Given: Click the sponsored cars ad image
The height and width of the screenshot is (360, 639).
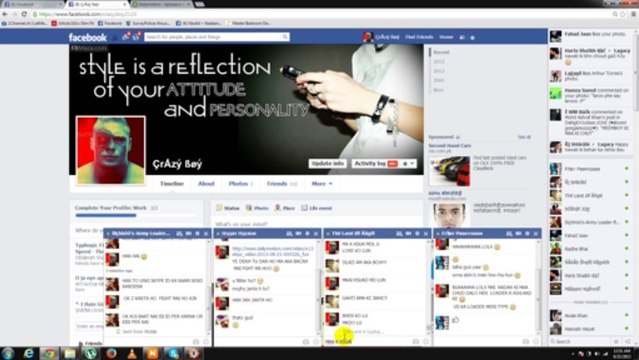Looking at the screenshot, I should 449,170.
